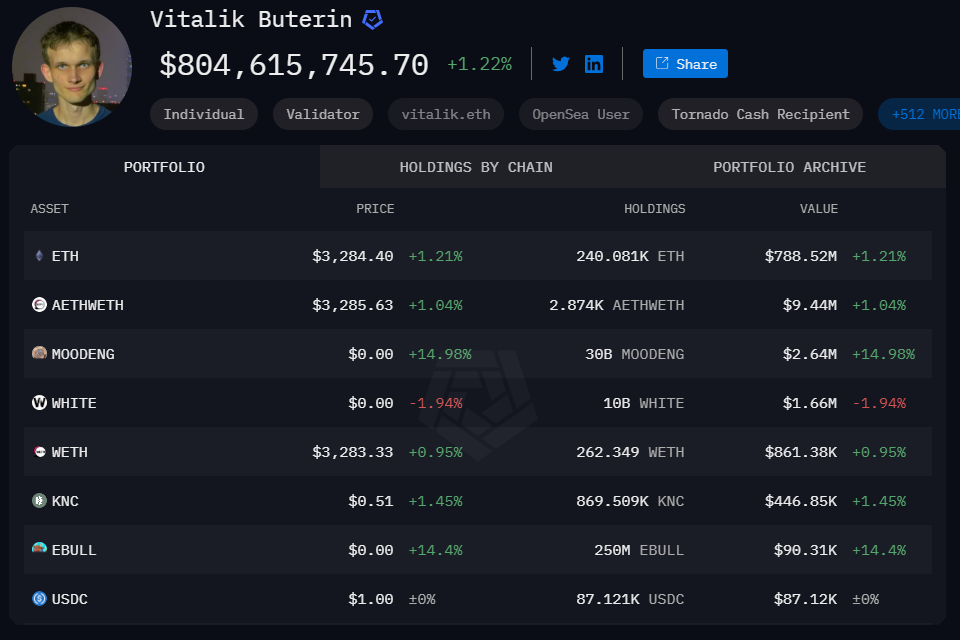Sort by the PRICE column header
The width and height of the screenshot is (960, 640).
375,209
